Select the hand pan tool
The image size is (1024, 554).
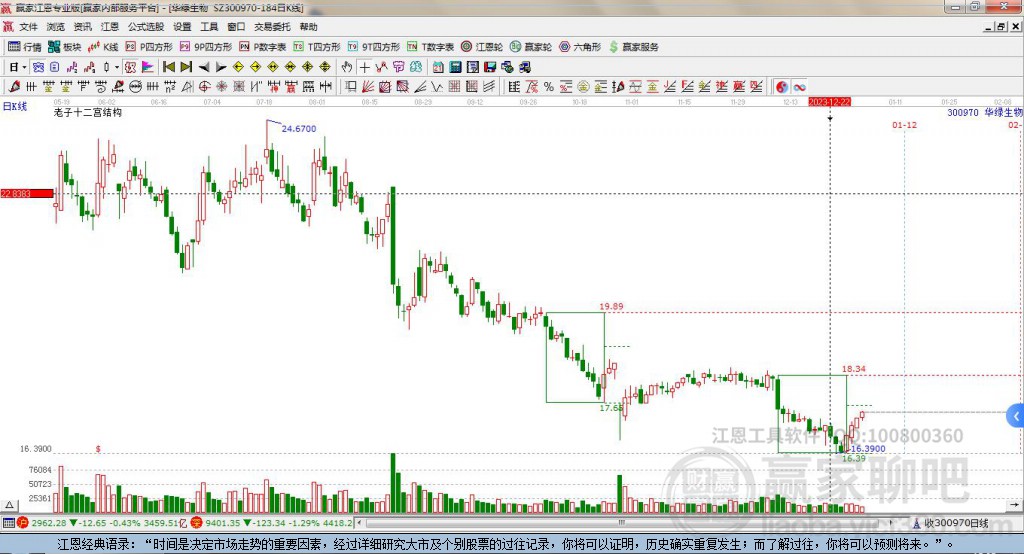pos(347,67)
